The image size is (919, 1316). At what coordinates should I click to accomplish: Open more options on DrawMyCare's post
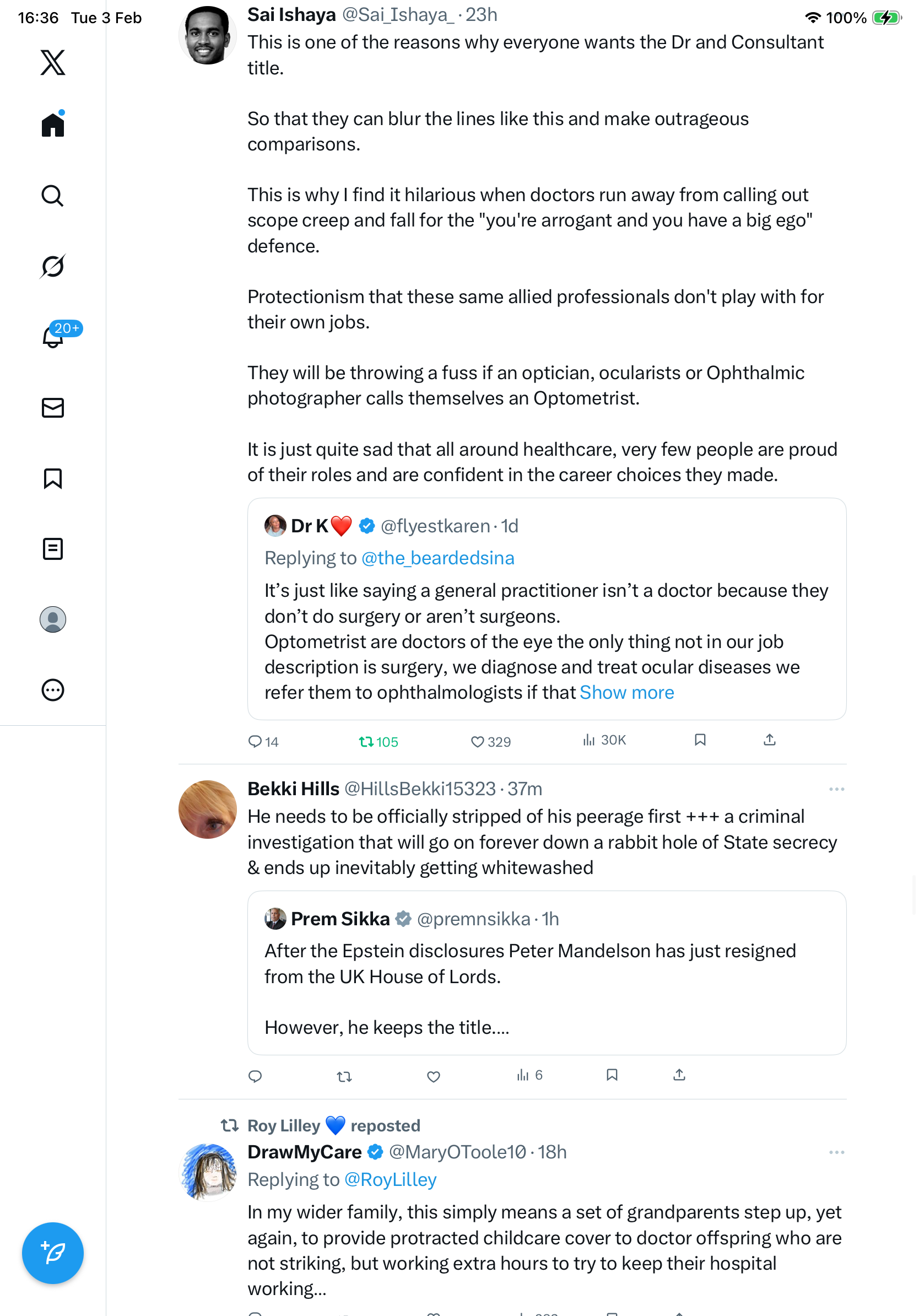(x=836, y=1152)
